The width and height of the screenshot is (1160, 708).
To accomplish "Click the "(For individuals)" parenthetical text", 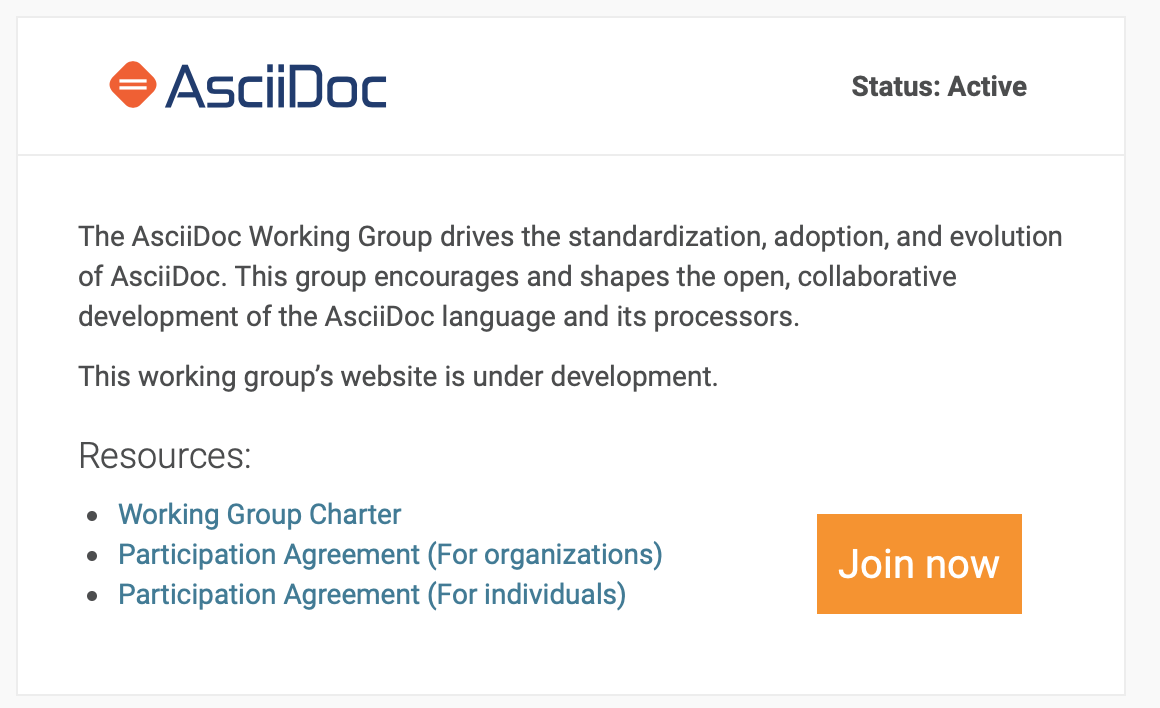I will (x=526, y=595).
